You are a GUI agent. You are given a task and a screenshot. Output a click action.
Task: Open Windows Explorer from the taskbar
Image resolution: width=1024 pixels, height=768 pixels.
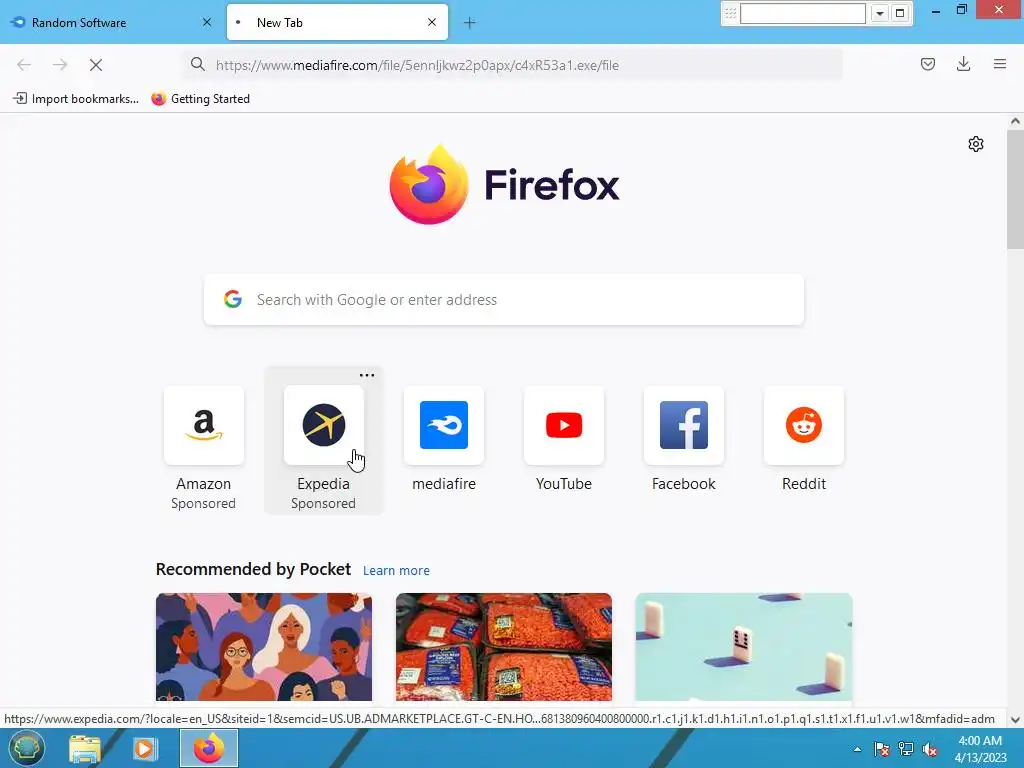[x=85, y=748]
